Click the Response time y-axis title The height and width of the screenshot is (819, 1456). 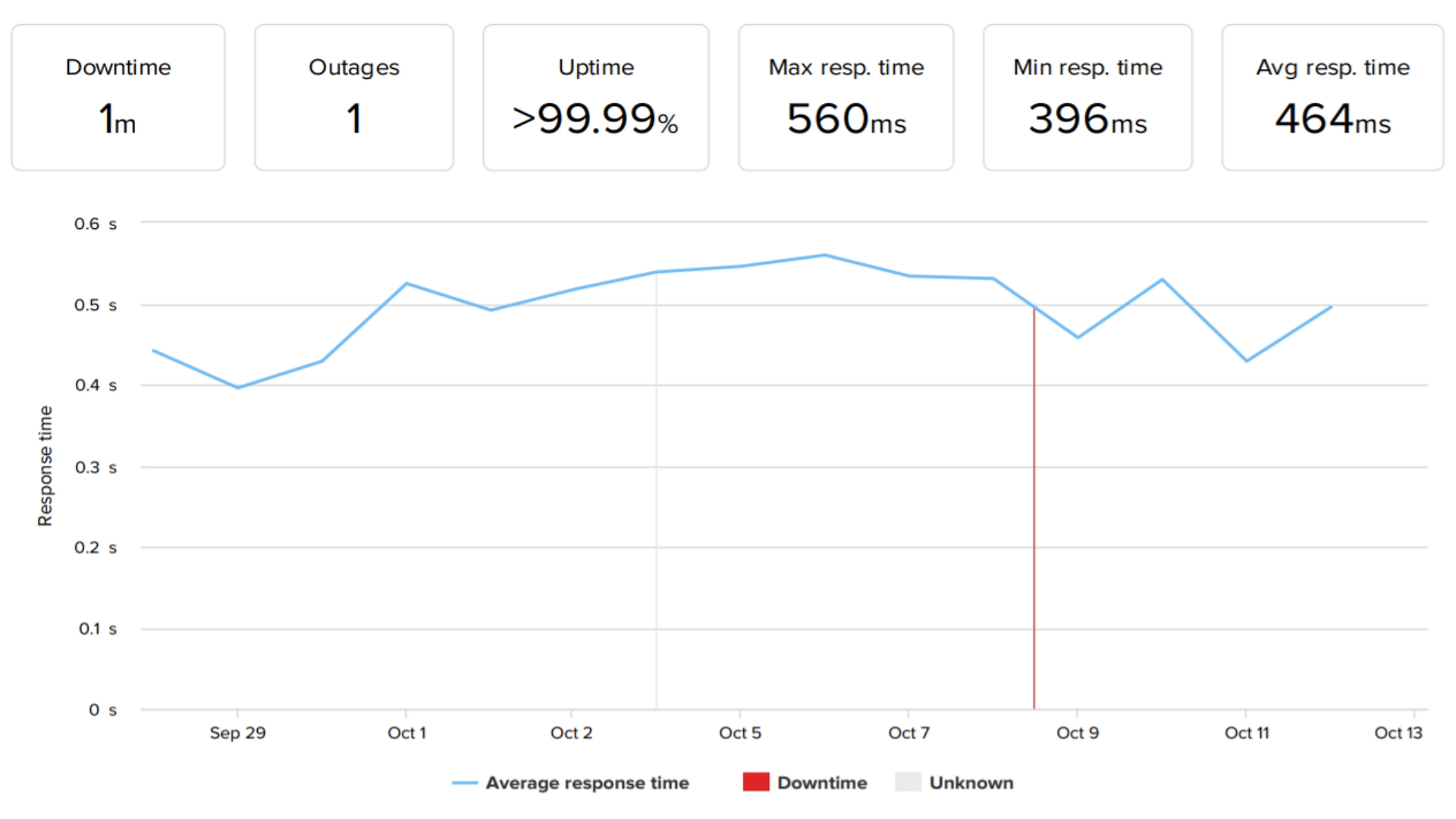tap(45, 466)
